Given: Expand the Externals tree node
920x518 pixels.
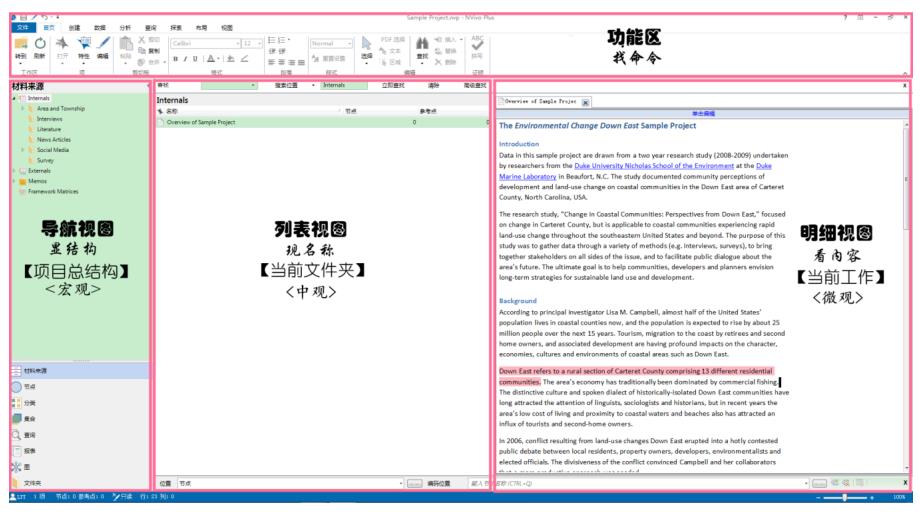Looking at the screenshot, I should click(x=15, y=171).
